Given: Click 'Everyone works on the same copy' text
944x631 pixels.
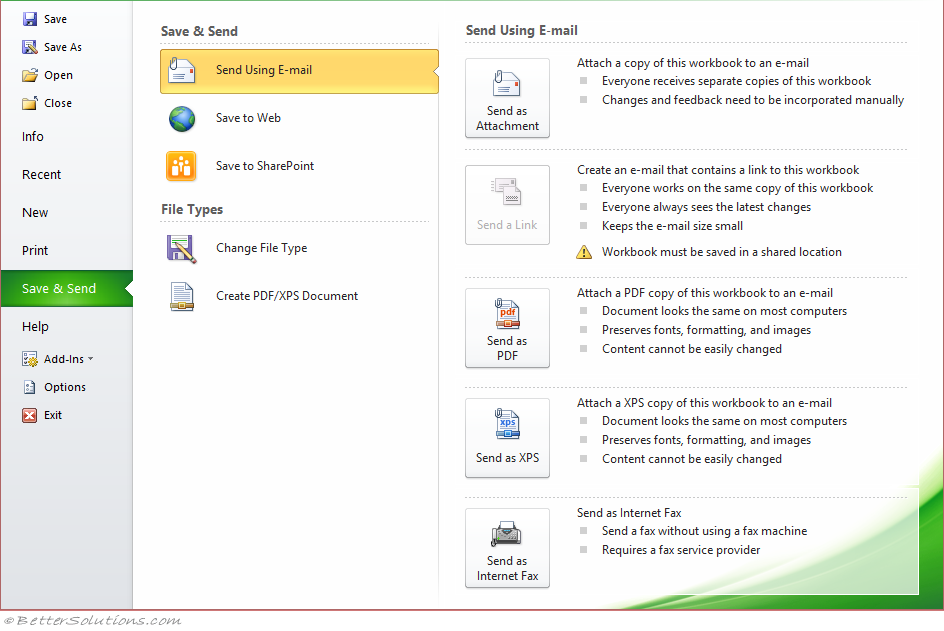Looking at the screenshot, I should point(738,188).
